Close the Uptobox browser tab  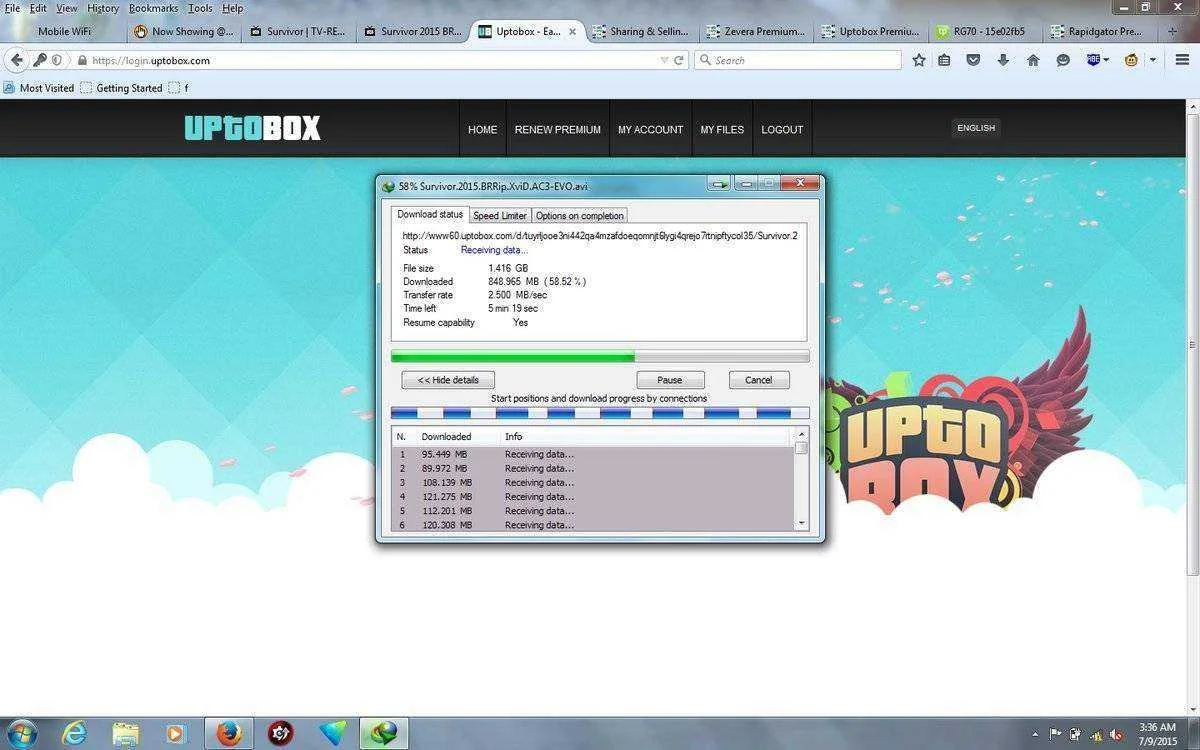point(574,31)
